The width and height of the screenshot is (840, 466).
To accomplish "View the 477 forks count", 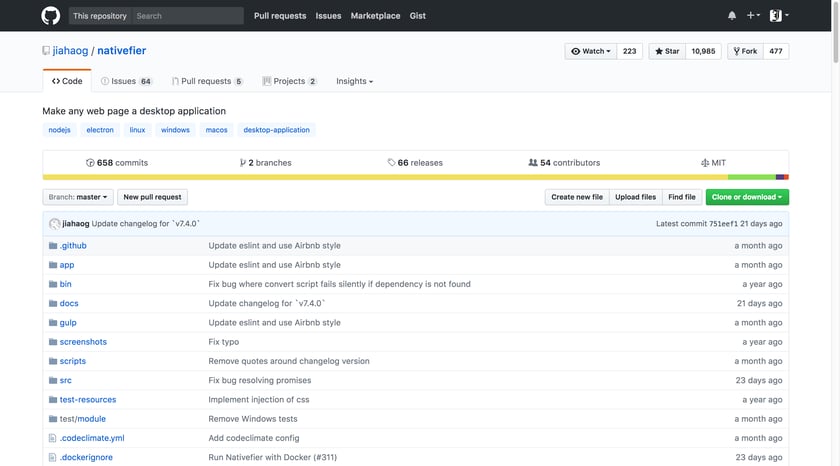I will [776, 51].
